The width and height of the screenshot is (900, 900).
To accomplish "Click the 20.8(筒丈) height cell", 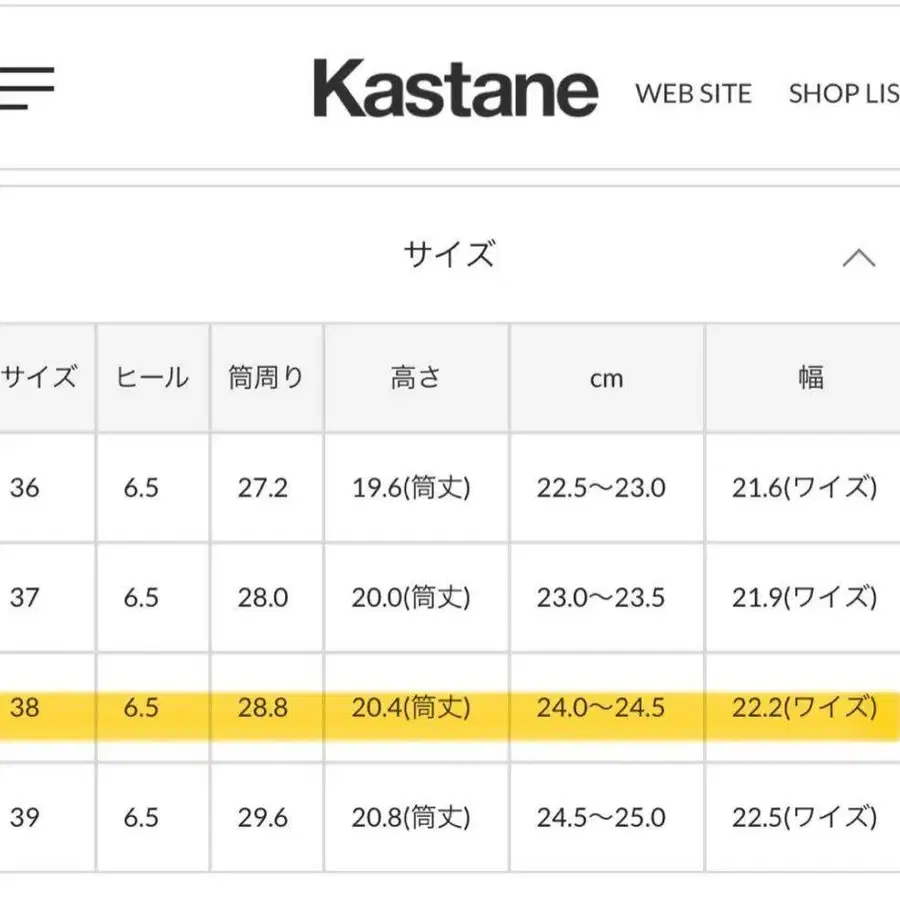I will point(411,818).
